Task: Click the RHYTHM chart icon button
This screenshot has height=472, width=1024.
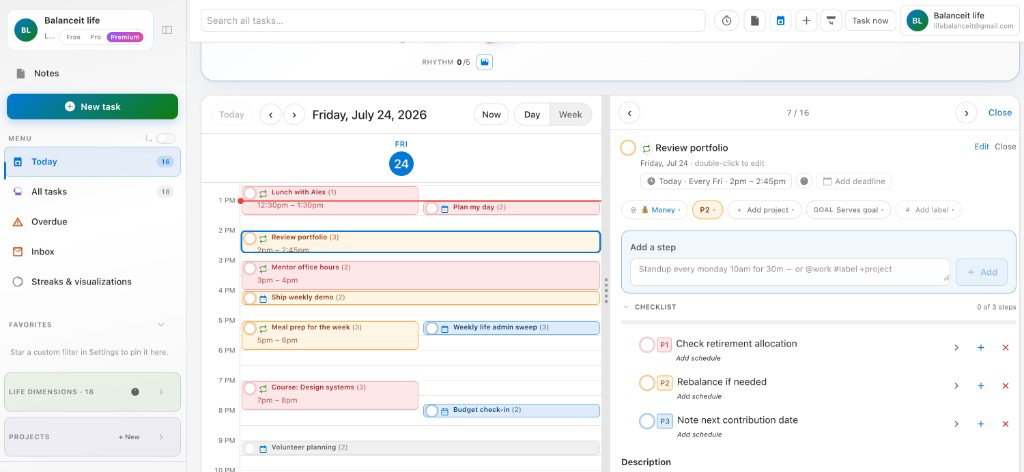Action: click(484, 62)
